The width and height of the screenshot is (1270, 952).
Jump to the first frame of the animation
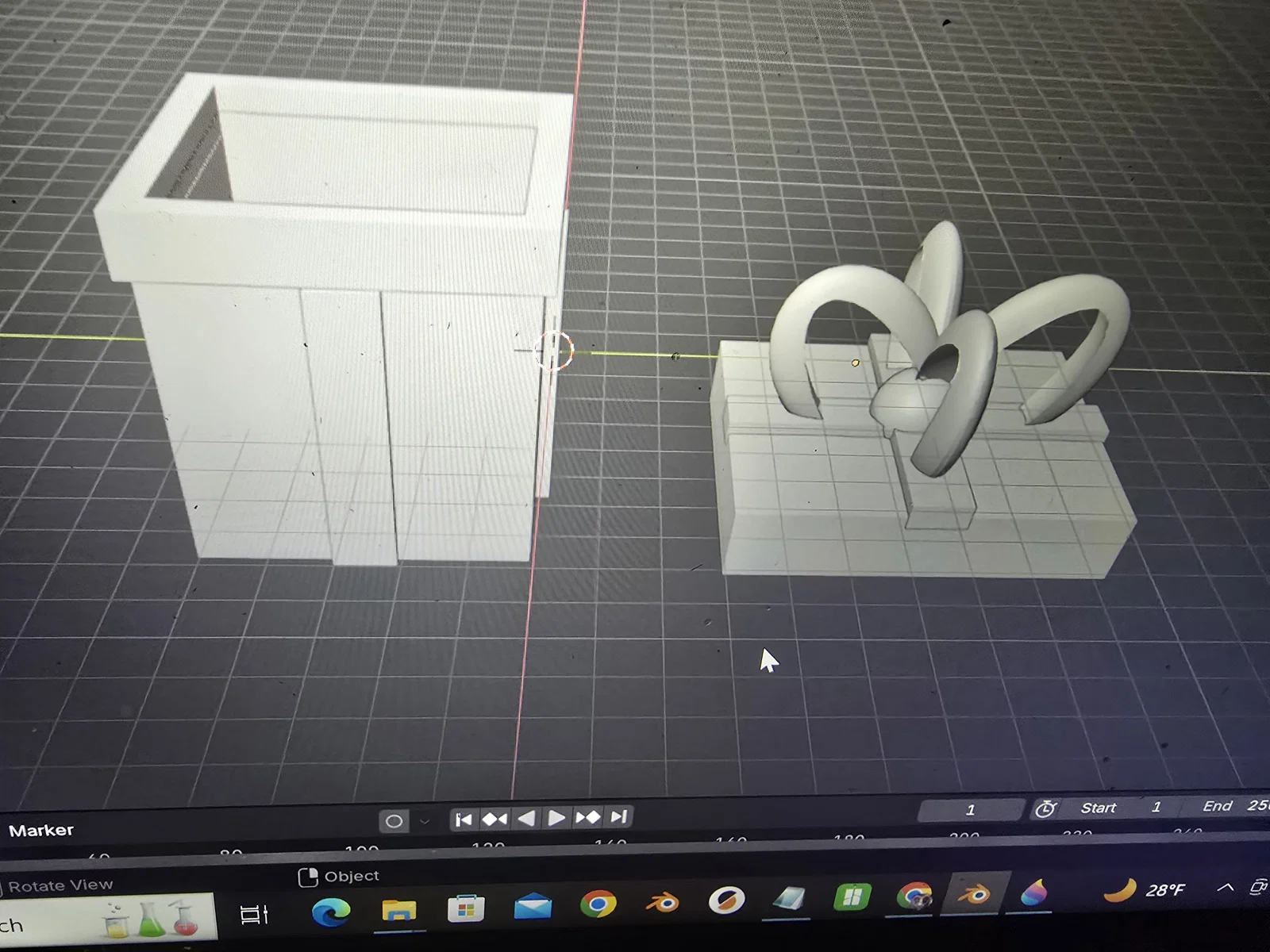tap(464, 819)
